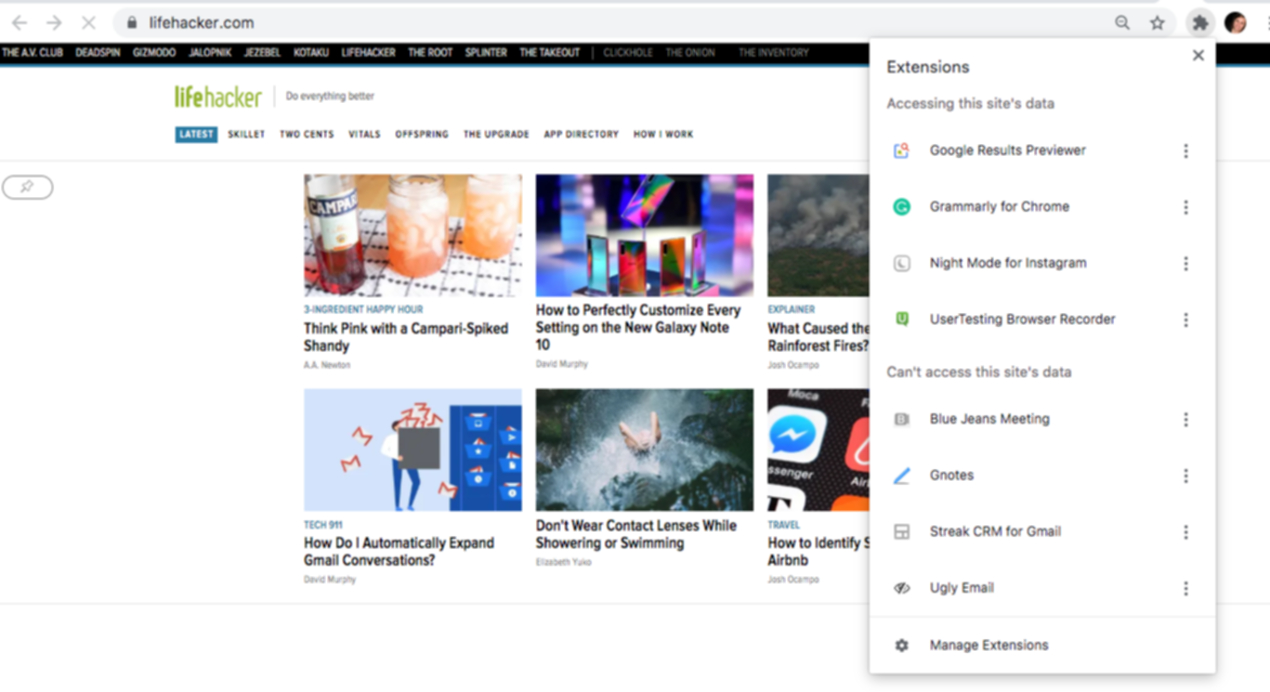
Task: Open Don't Wear Contact Lenses headline
Action: pyautogui.click(x=636, y=534)
